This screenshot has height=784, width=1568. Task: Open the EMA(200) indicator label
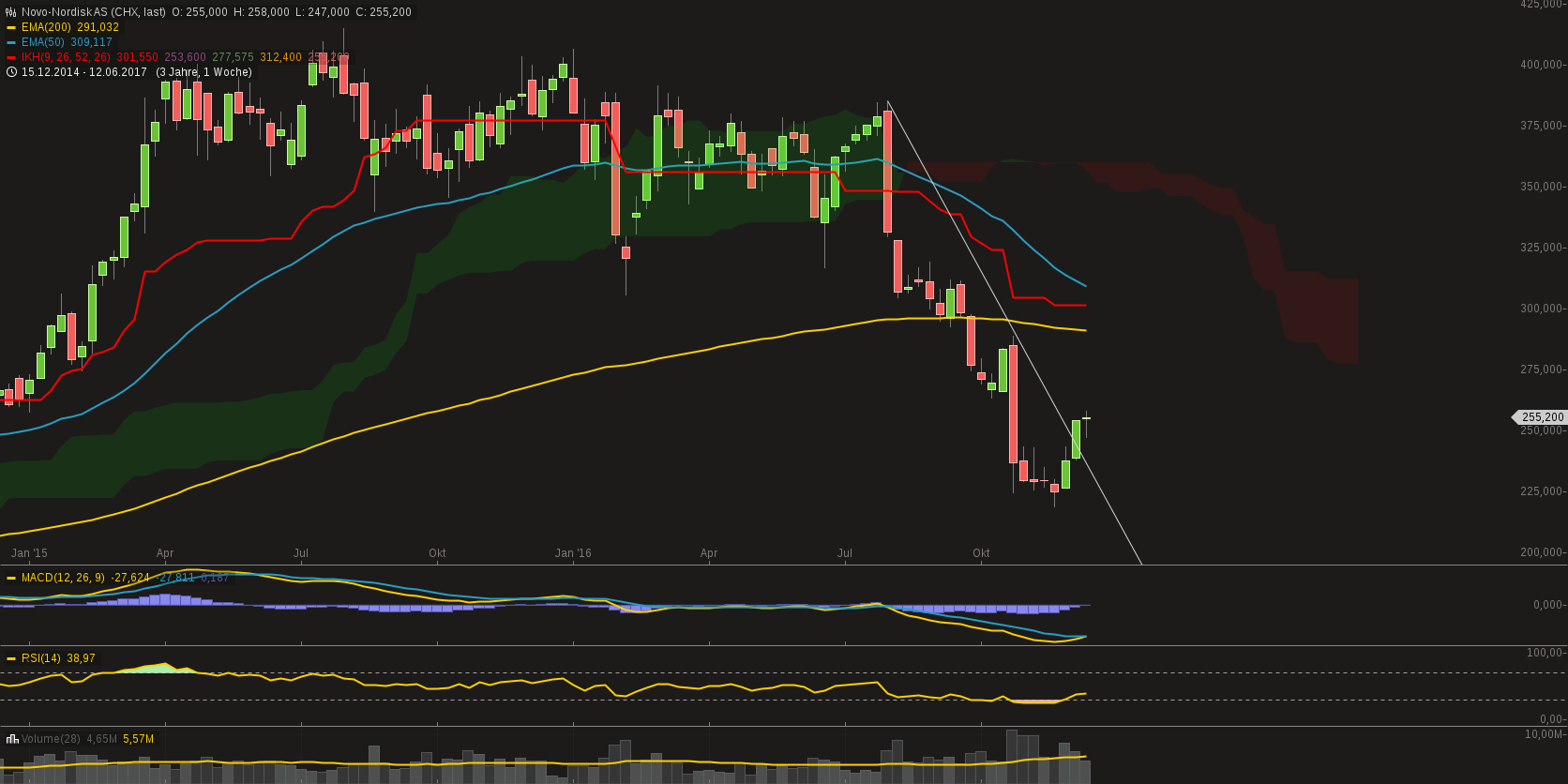pyautogui.click(x=47, y=27)
